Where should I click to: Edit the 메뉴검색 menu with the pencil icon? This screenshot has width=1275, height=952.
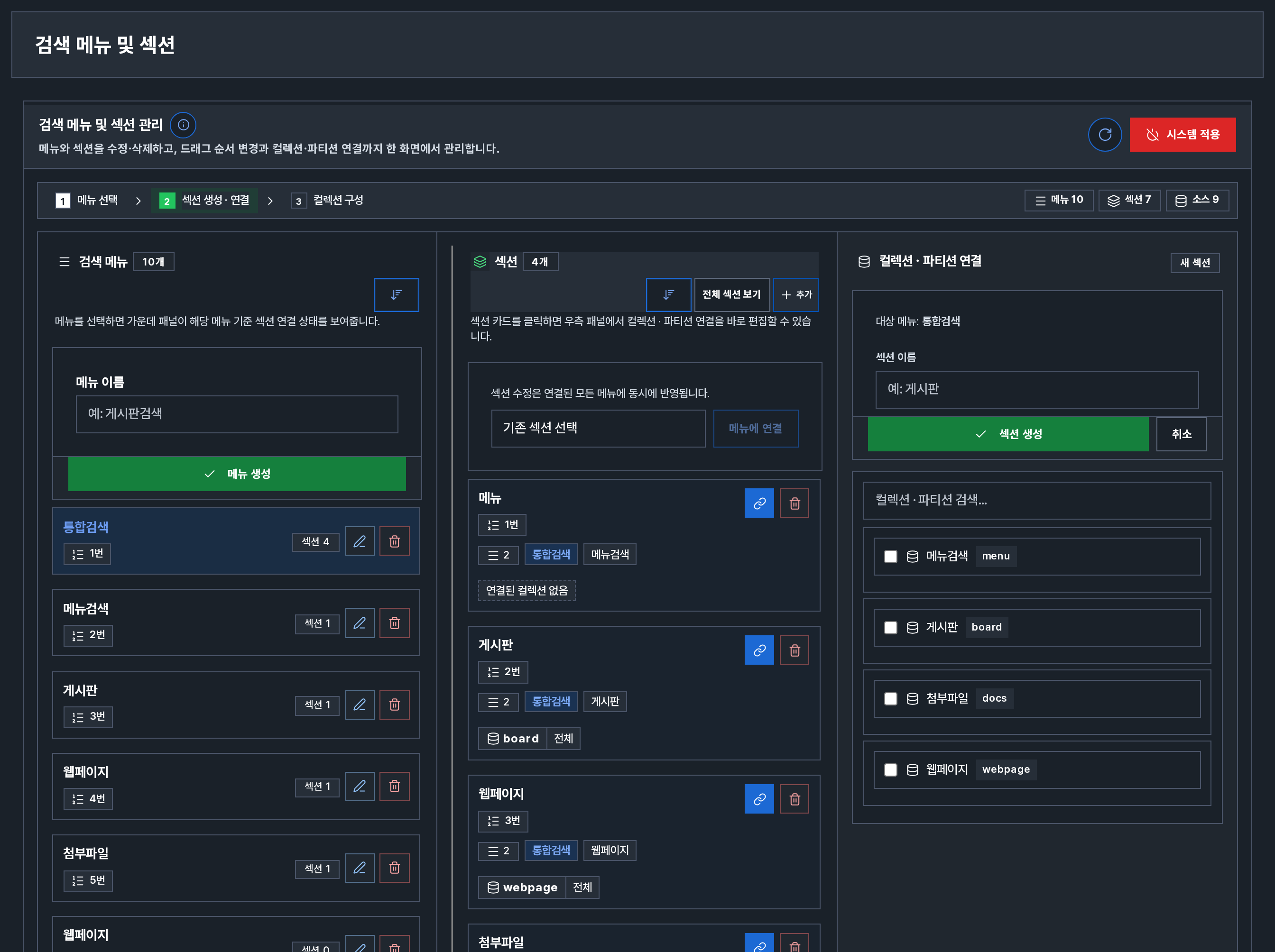[360, 622]
